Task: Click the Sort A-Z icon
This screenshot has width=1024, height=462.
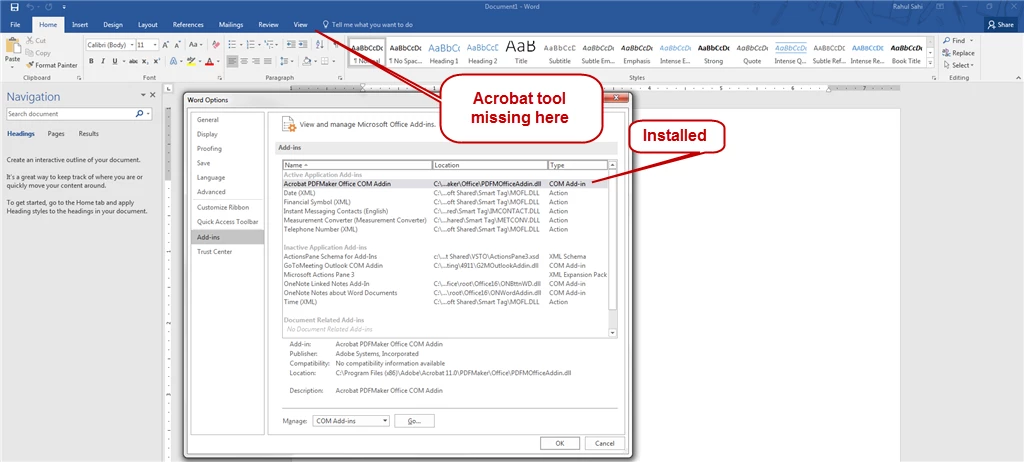Action: 319,45
